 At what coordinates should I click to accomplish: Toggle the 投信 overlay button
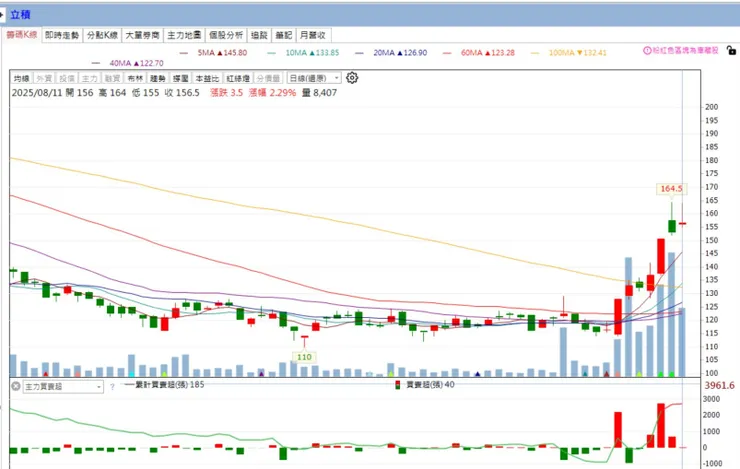(x=67, y=78)
